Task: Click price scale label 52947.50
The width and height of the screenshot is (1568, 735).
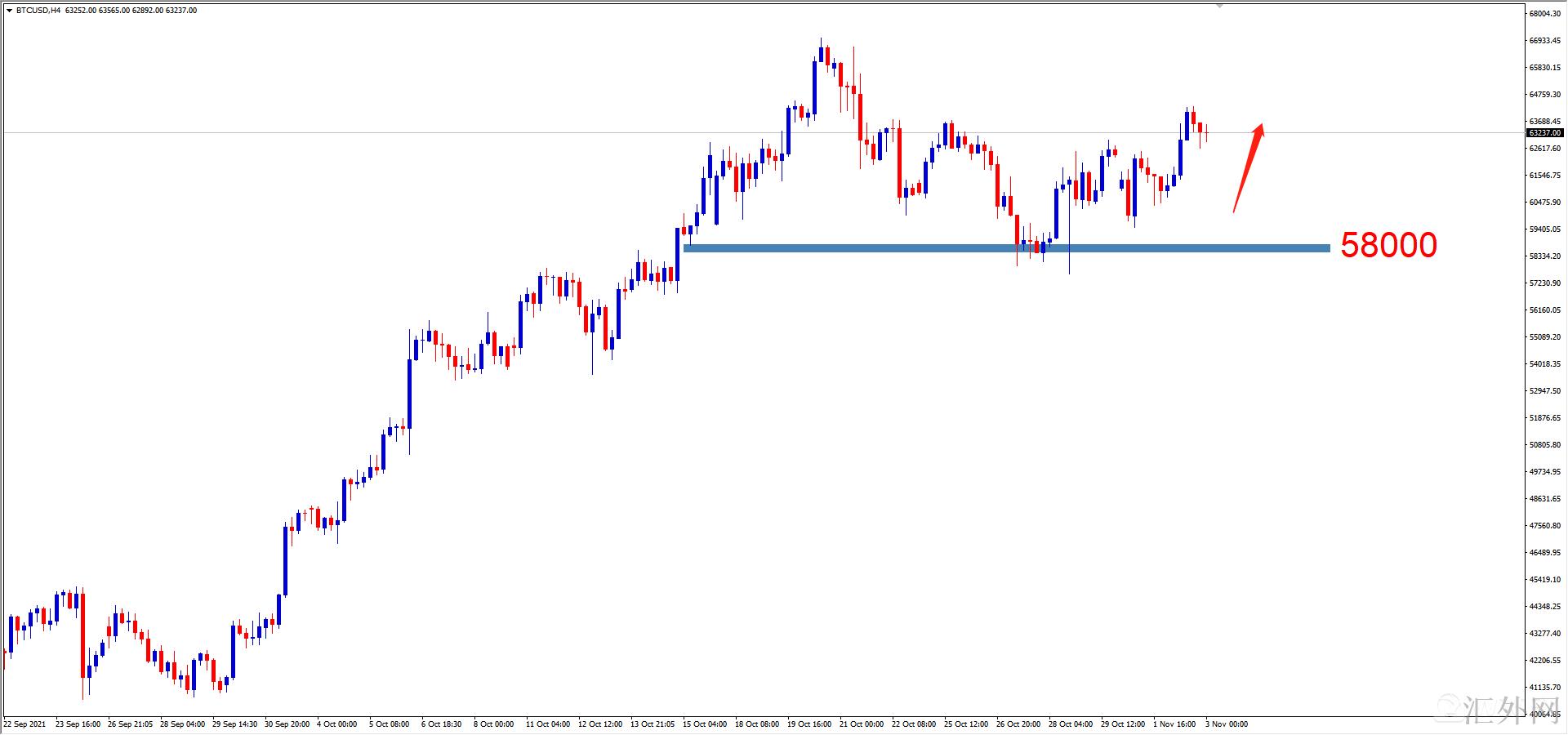Action: tap(1545, 391)
